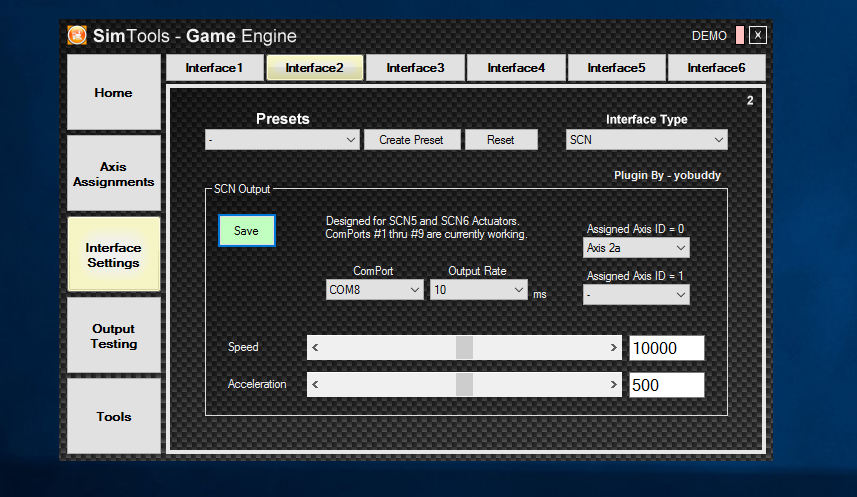Viewport: 857px width, 497px height.
Task: Close the SimTools Game Engine window
Action: pyautogui.click(x=758, y=35)
